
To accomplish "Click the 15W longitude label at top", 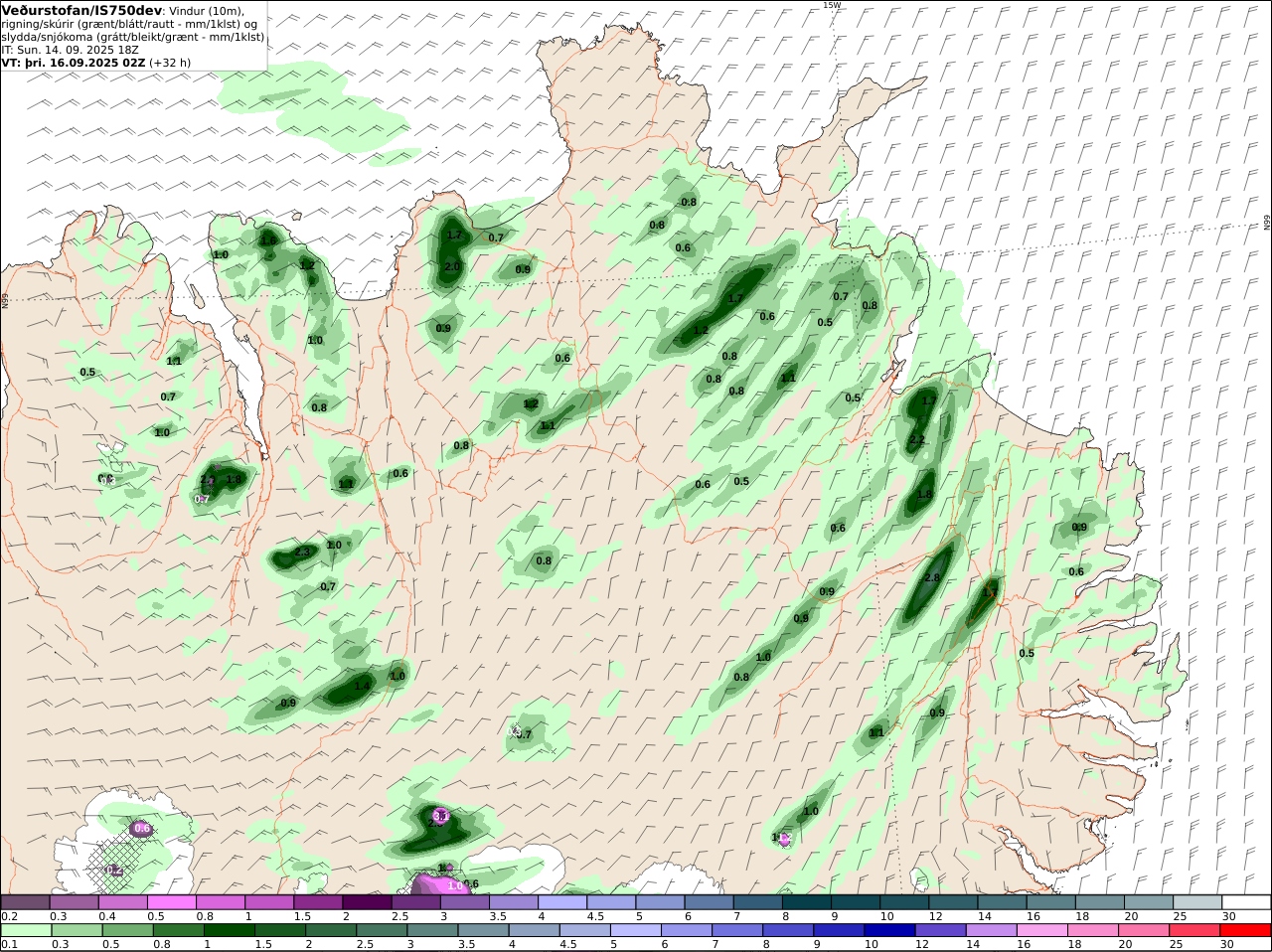I will click(x=832, y=5).
